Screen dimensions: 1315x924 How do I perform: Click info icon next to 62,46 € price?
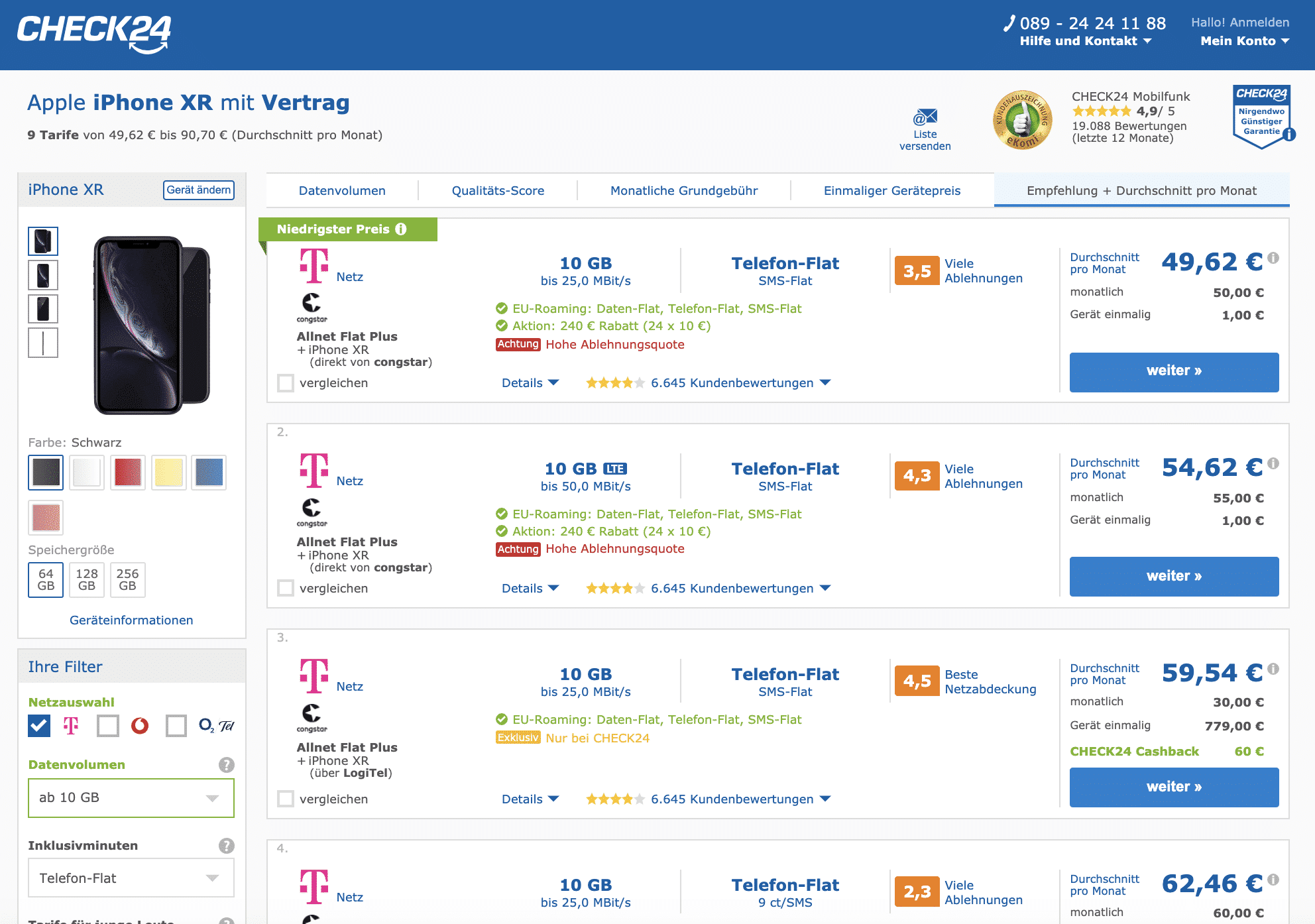(1273, 880)
